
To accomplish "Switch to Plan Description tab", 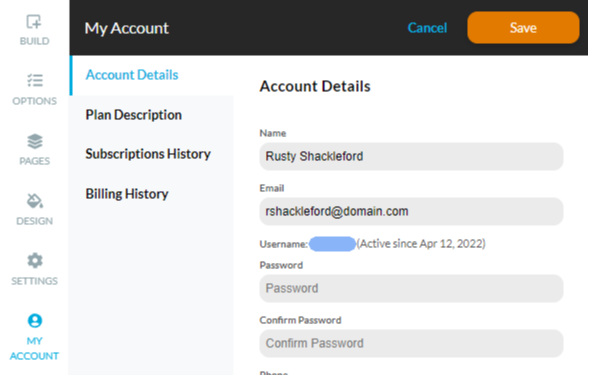I will pos(133,115).
